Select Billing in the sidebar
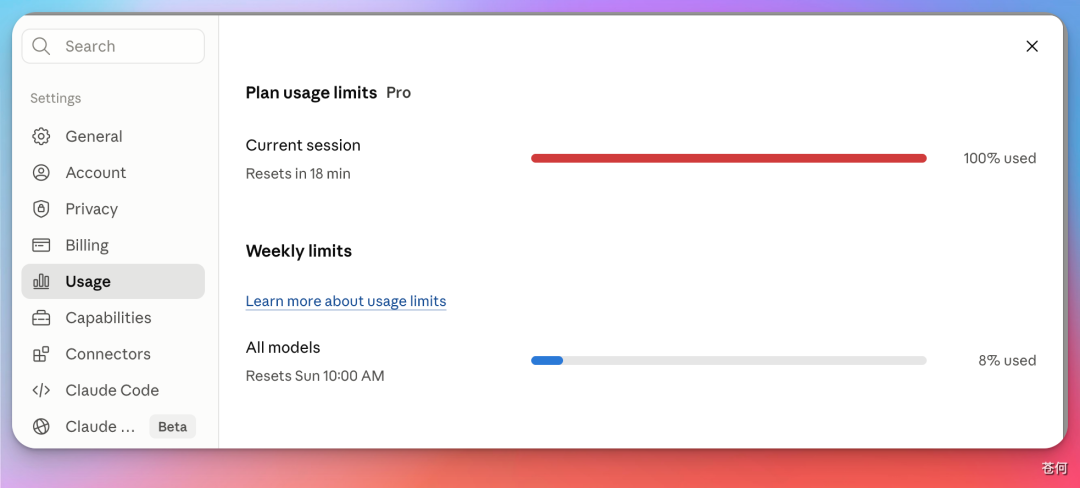The width and height of the screenshot is (1080, 488). click(113, 245)
